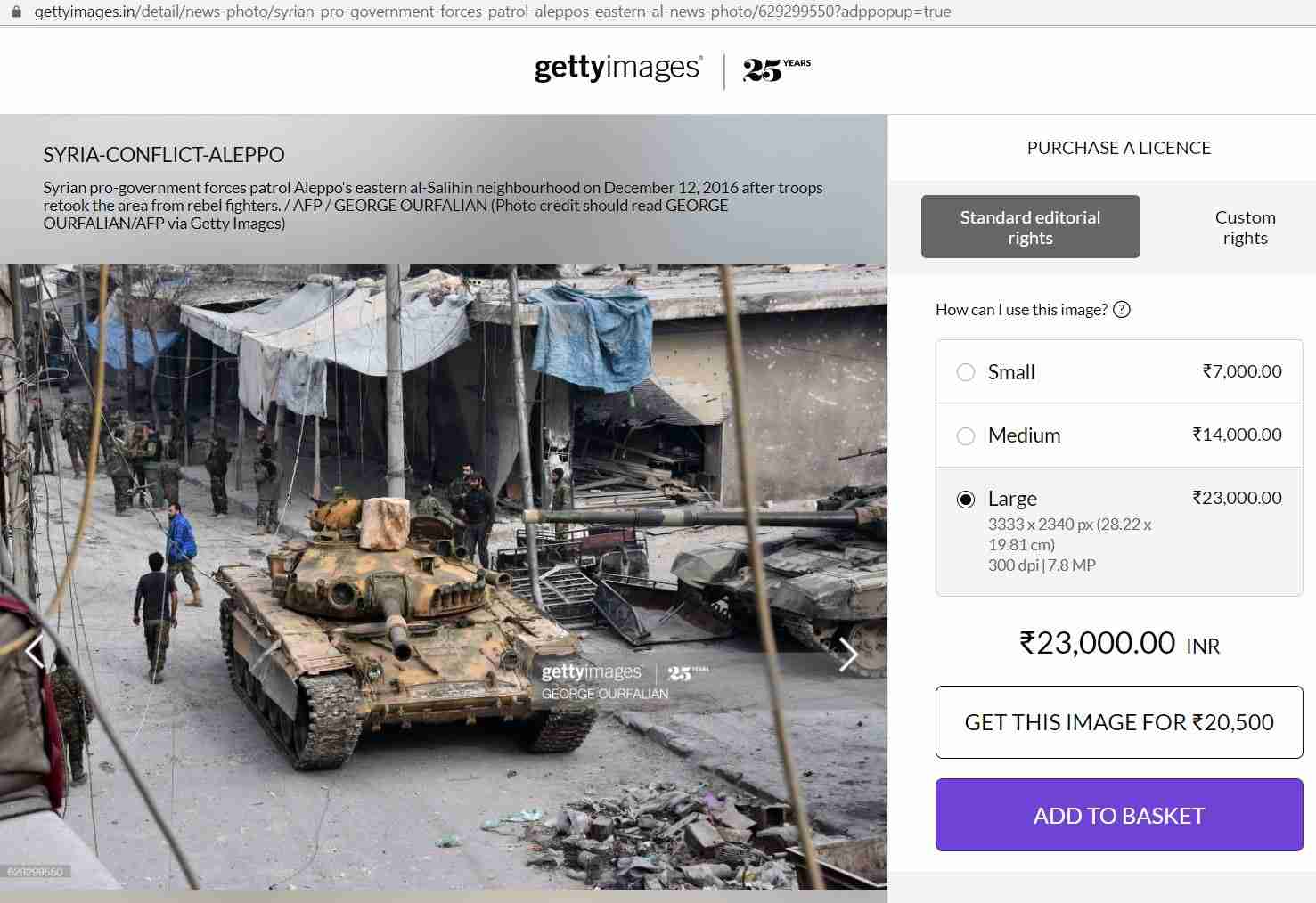This screenshot has width=1316, height=903.
Task: Select the Small size radio button
Action: (x=966, y=372)
